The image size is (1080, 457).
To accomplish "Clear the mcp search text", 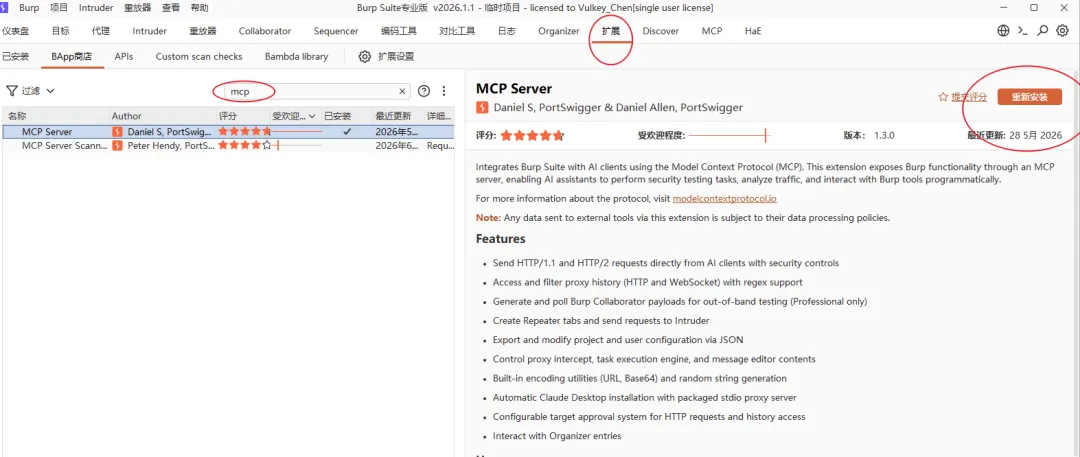I will [402, 91].
